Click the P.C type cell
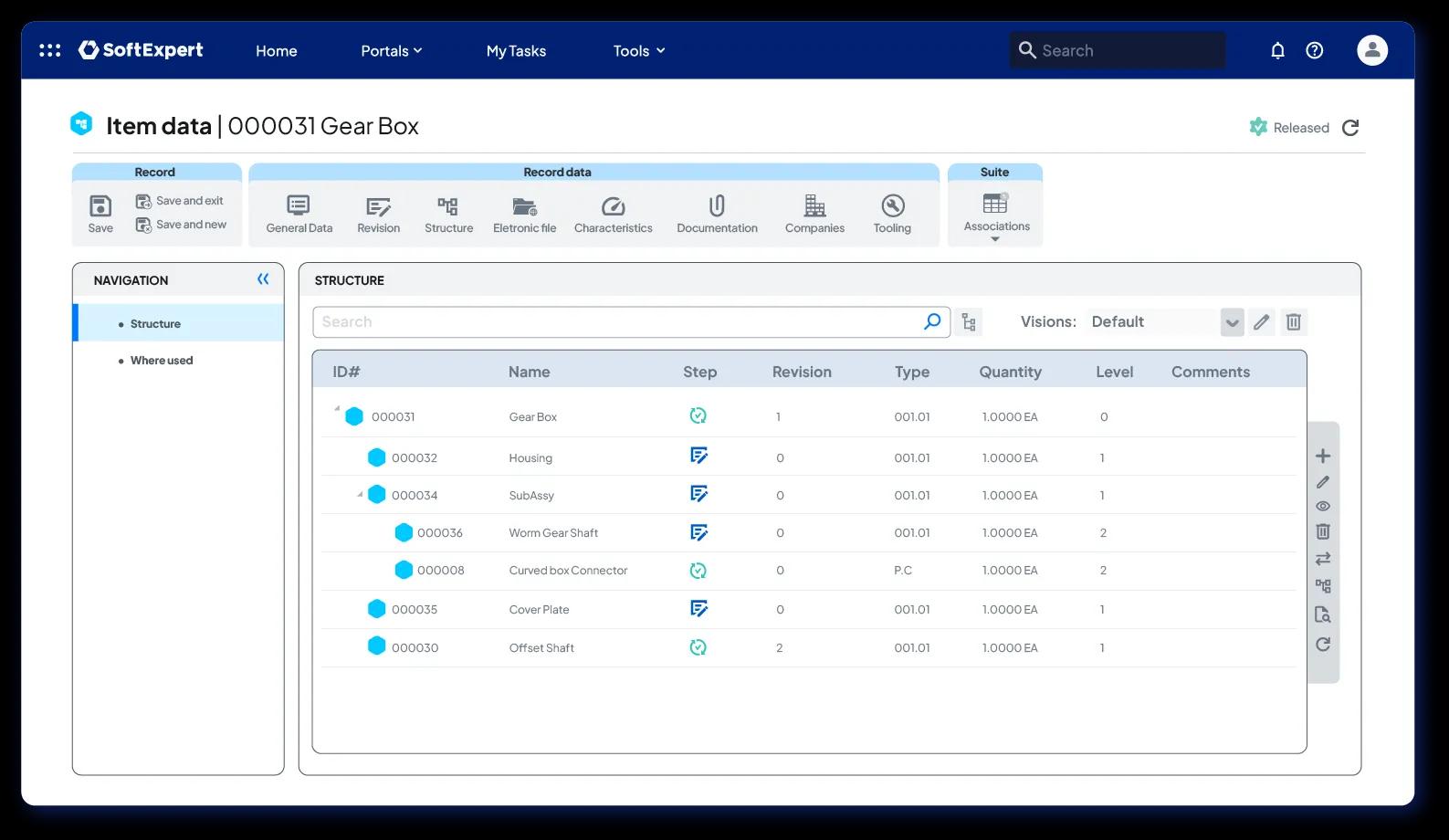Image resolution: width=1449 pixels, height=840 pixels. tap(903, 571)
